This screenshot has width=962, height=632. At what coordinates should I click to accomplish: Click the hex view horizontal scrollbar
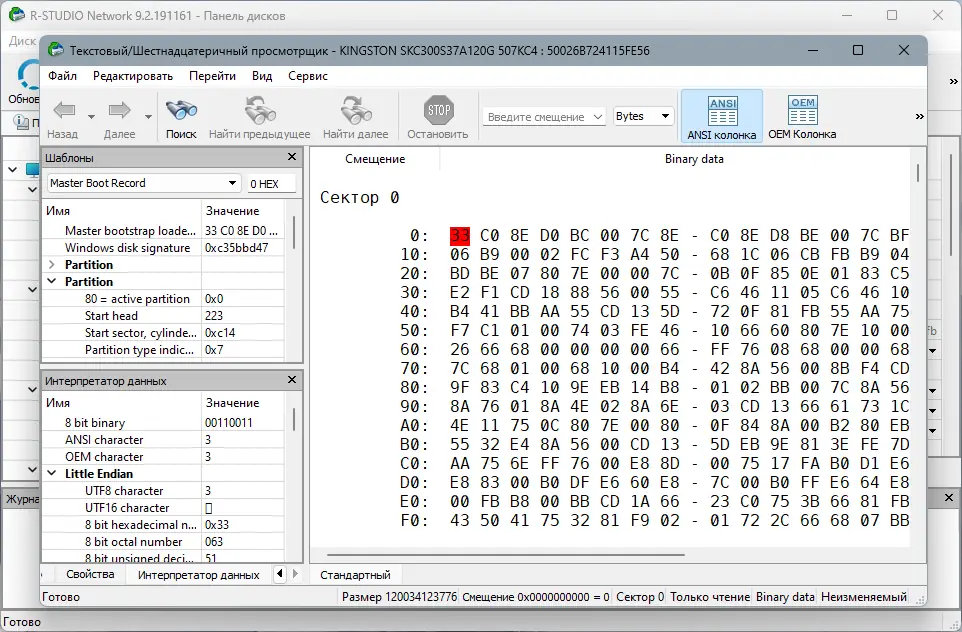504,555
